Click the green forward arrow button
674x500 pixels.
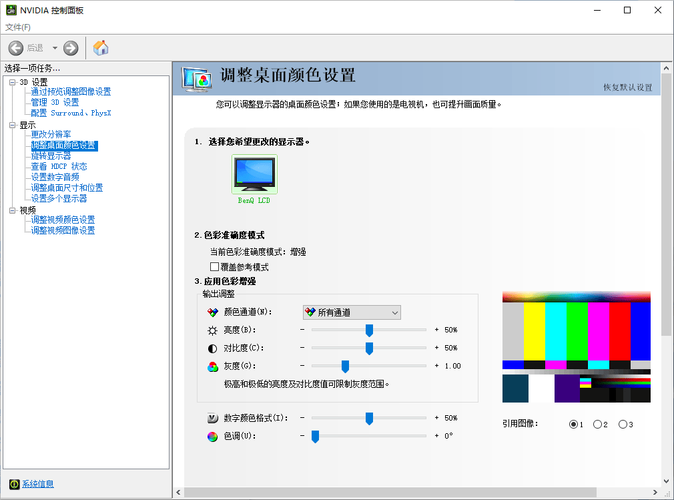(71, 48)
